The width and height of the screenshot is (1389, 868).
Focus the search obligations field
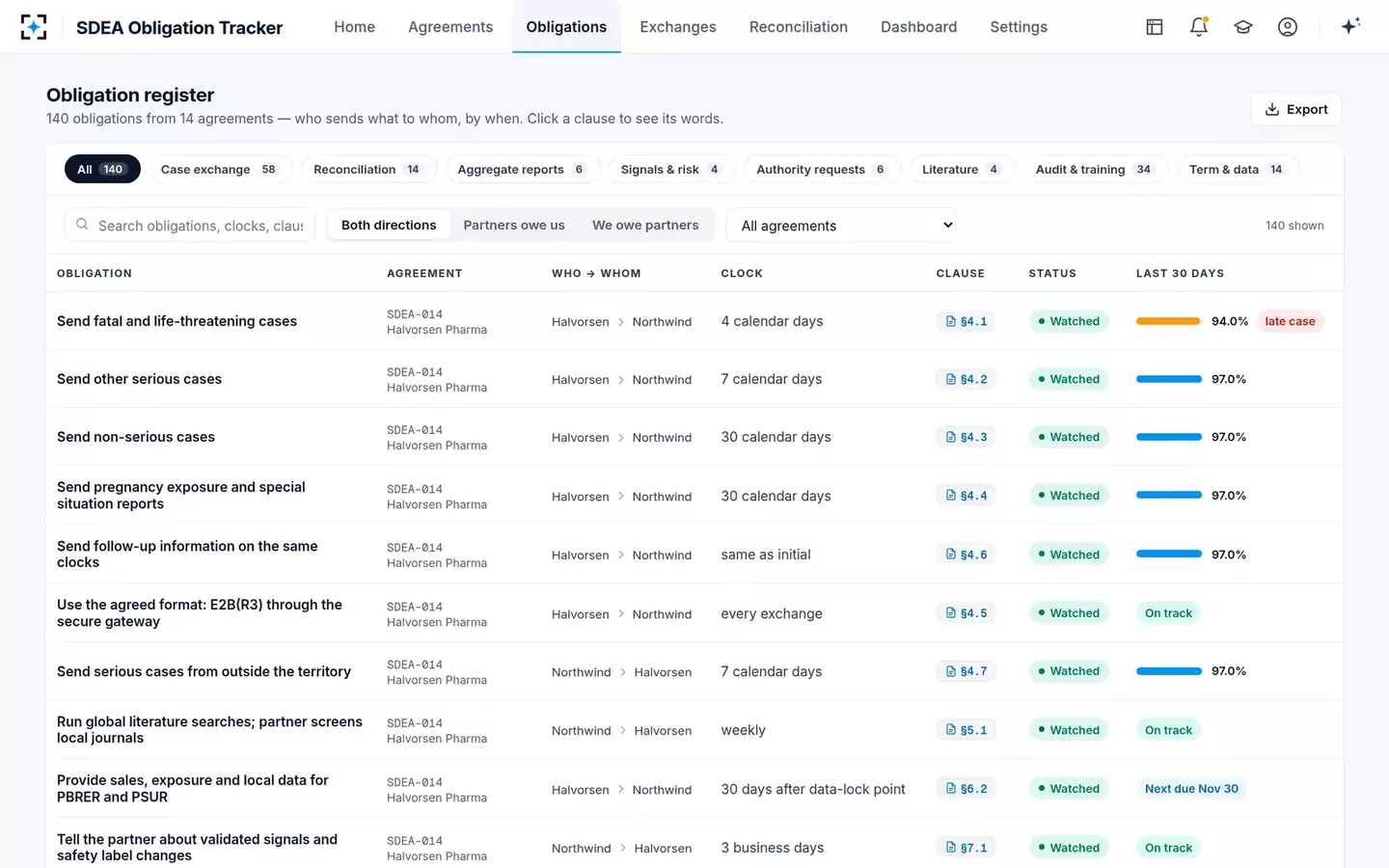pos(190,225)
